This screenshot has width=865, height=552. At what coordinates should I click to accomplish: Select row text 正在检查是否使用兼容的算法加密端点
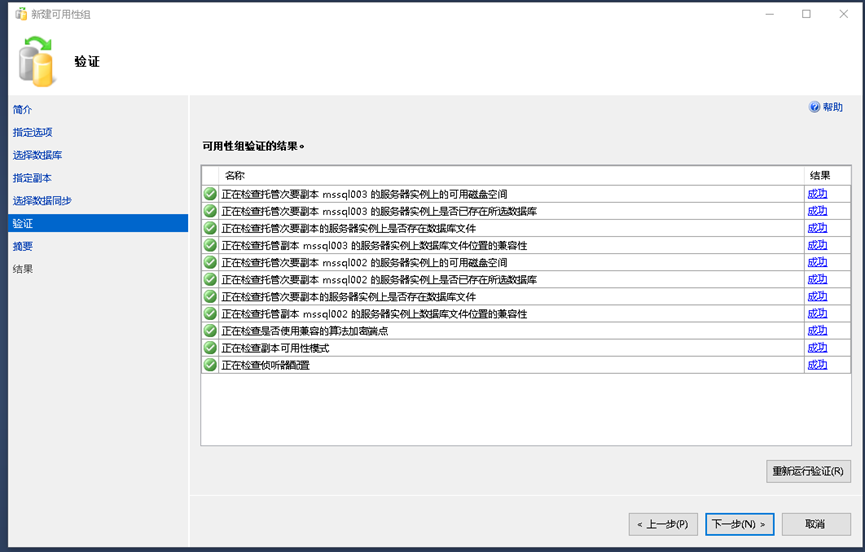click(x=305, y=331)
